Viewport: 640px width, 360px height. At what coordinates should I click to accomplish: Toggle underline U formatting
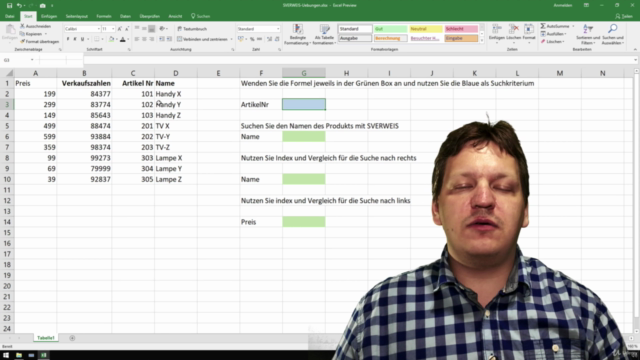(x=82, y=39)
